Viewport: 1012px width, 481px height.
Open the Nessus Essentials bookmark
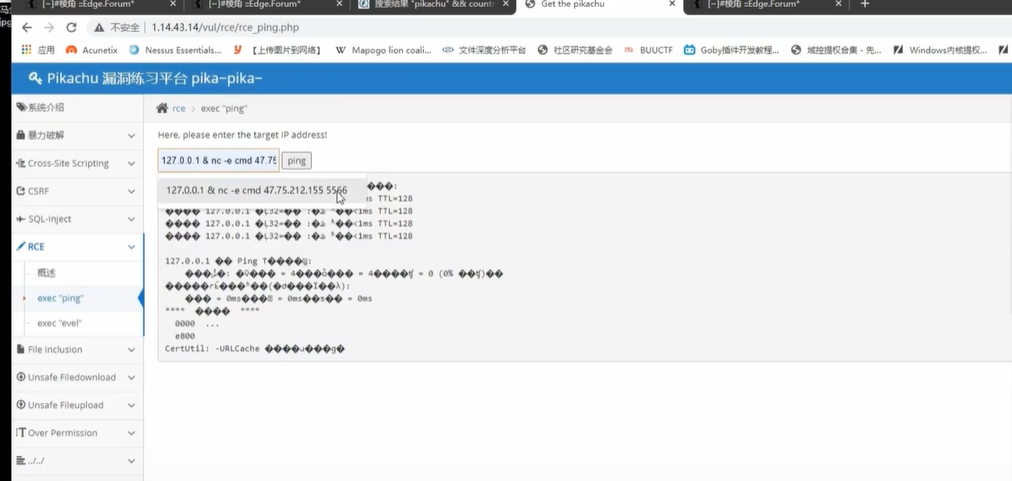click(175, 50)
